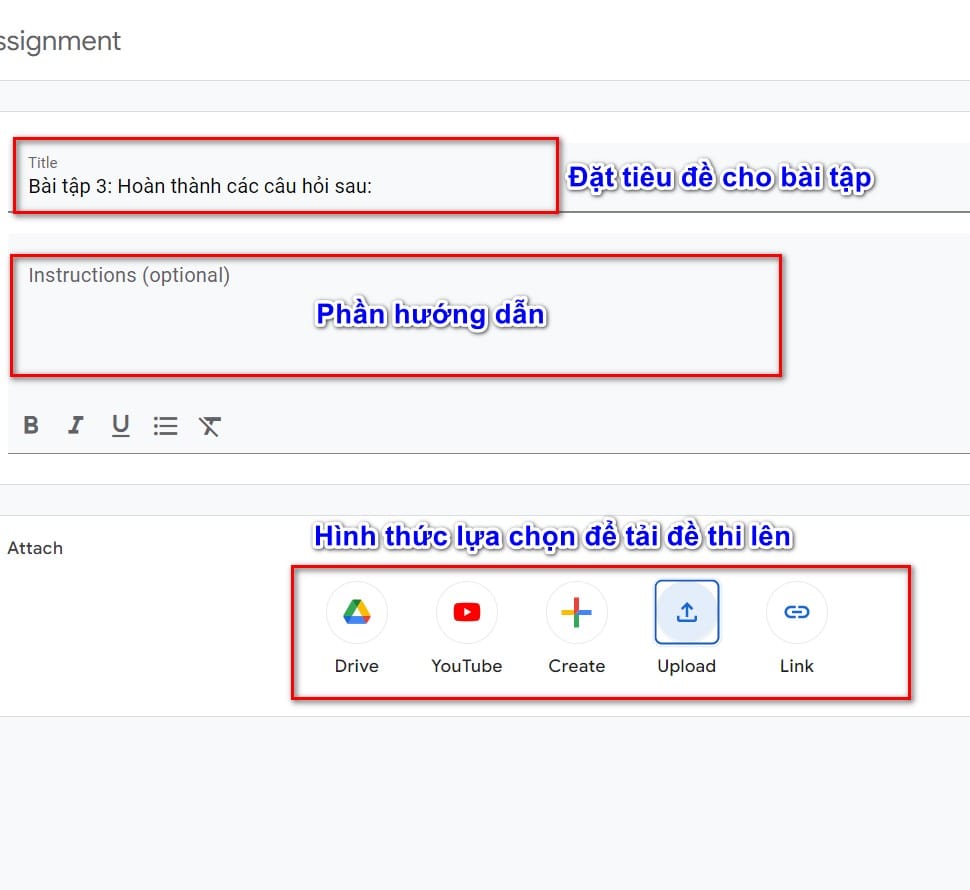
Task: Click the Drive label under its icon
Action: [357, 665]
